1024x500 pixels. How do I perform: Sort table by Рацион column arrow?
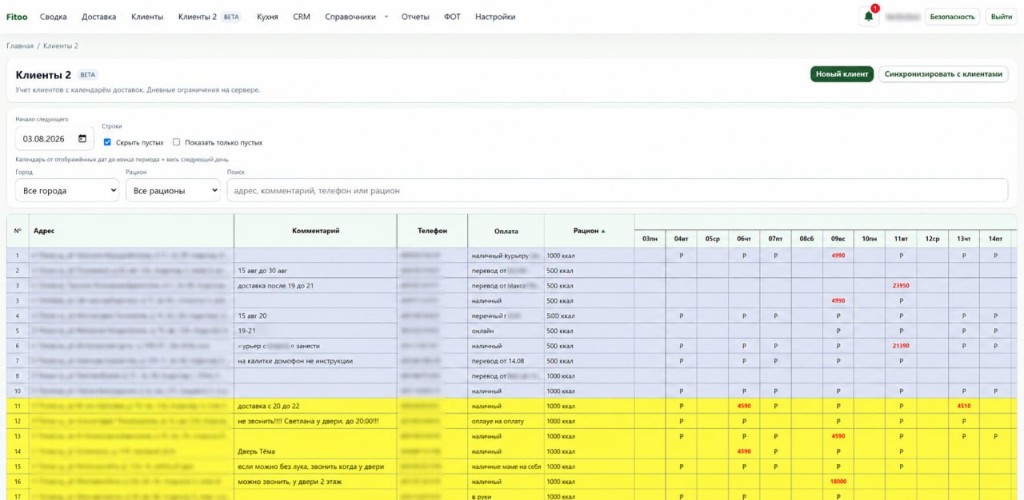(x=603, y=230)
